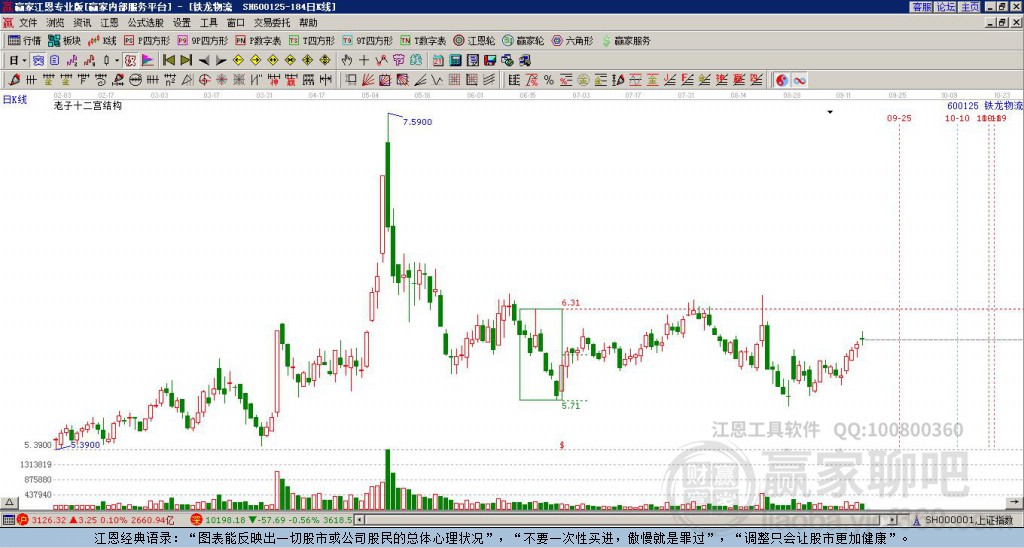Screen dimensions: 1024x548
Task: Open the 江恩 menu
Action: [x=109, y=23]
